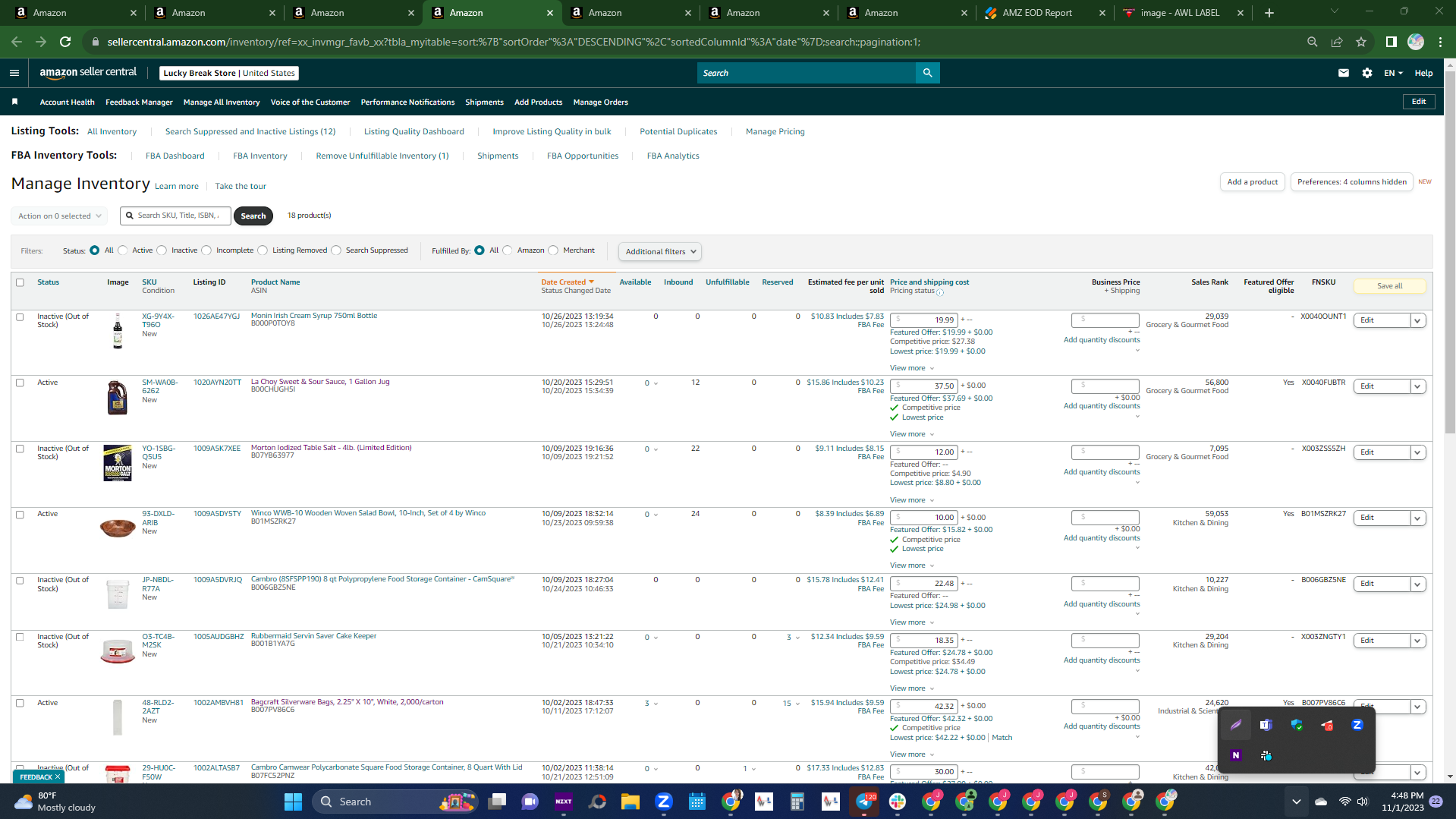Open a new browser tab

1269,13
